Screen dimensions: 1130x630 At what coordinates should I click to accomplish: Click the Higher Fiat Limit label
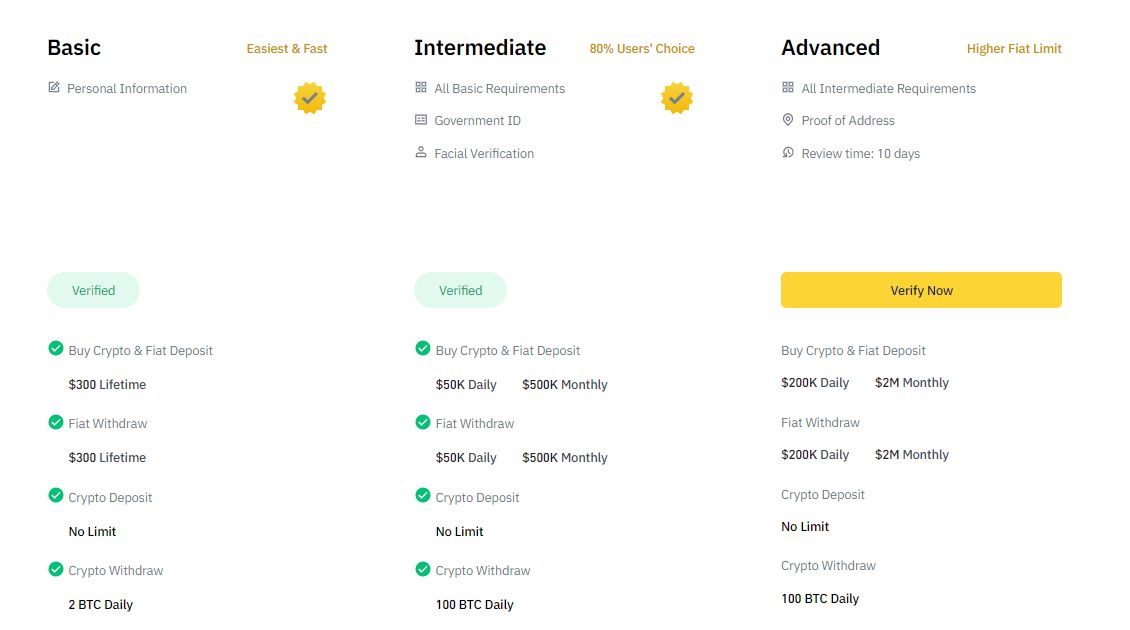[x=1014, y=48]
